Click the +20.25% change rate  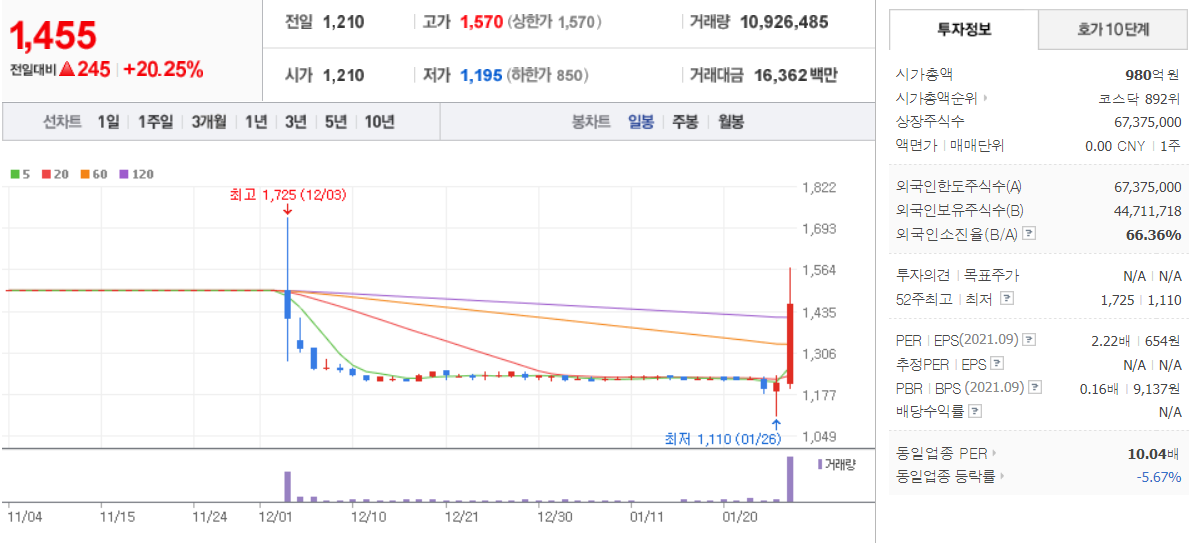163,69
